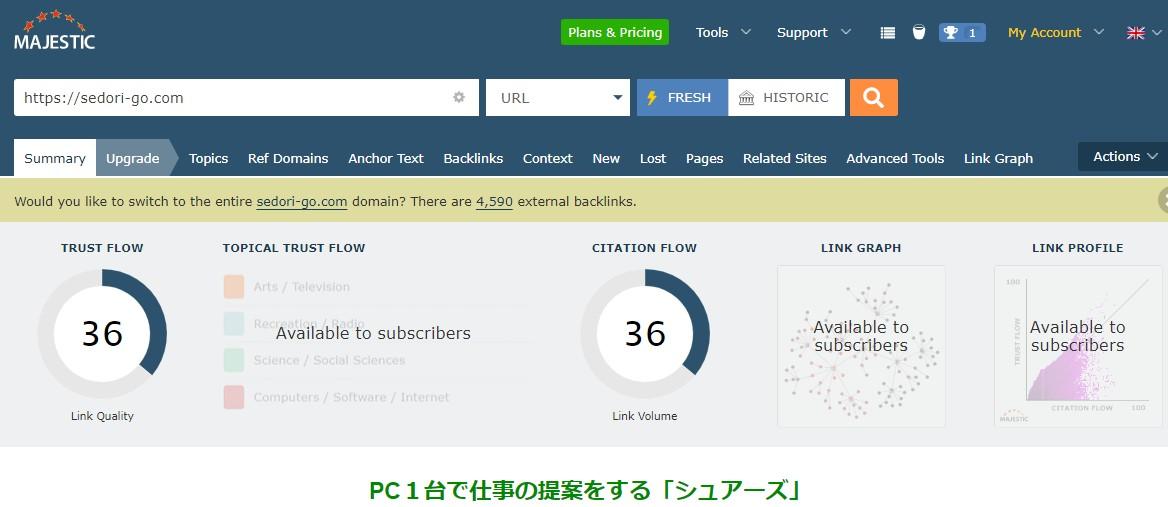Click the bucket icon in header
Screen dimensions: 1168x507
click(x=918, y=33)
